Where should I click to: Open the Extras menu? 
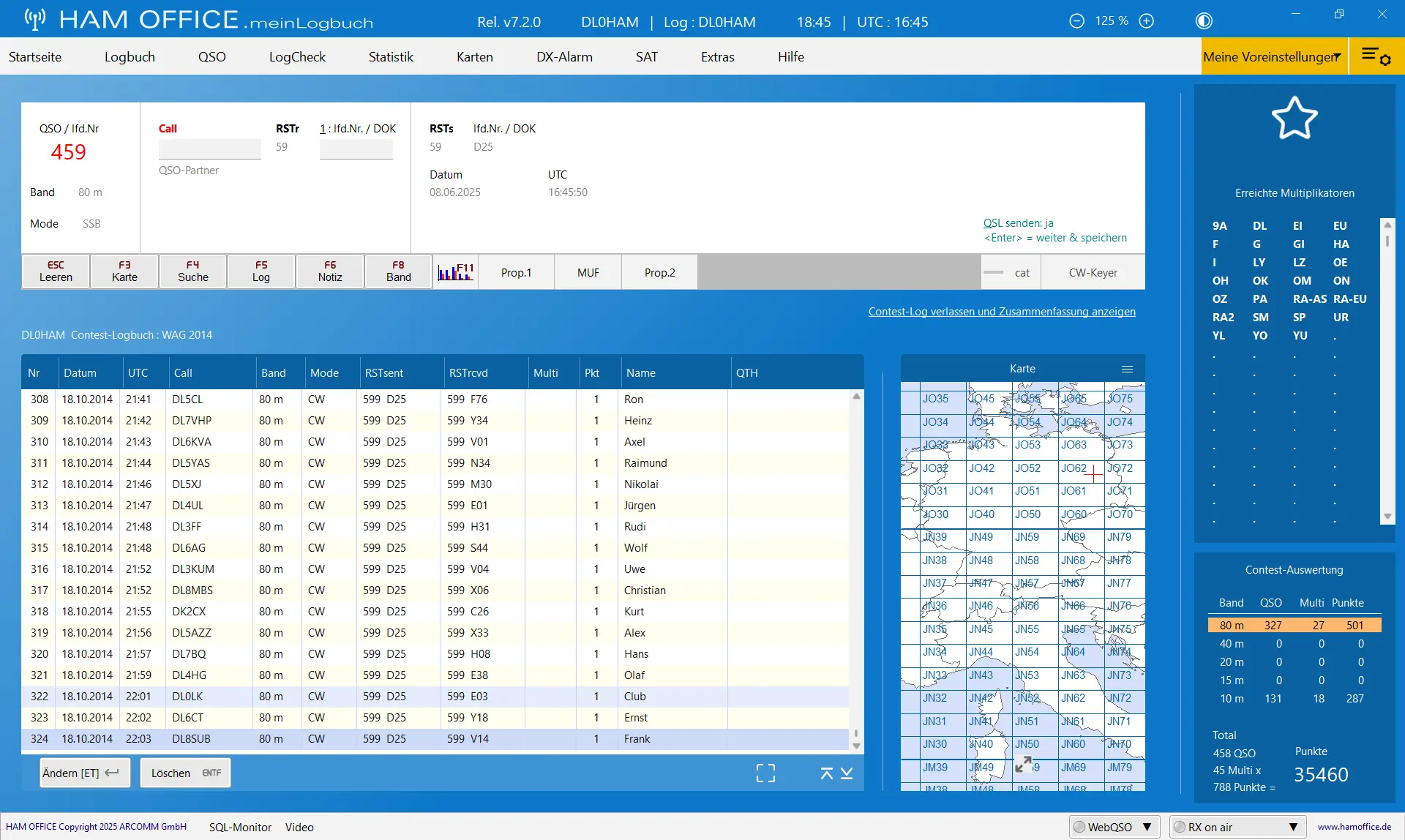(x=718, y=56)
